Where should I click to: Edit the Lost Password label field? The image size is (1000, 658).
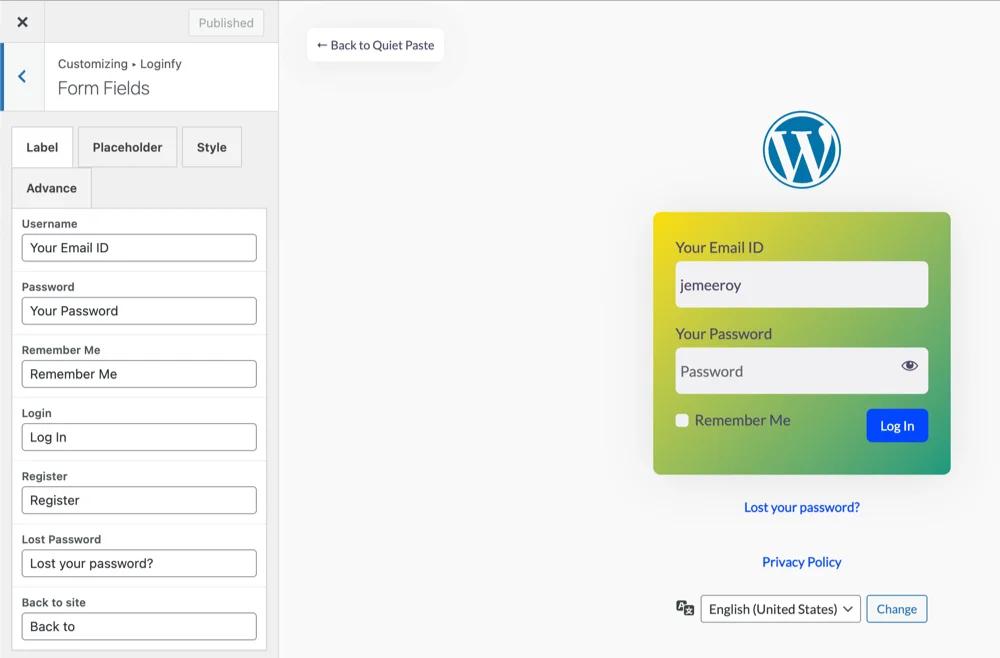(139, 563)
